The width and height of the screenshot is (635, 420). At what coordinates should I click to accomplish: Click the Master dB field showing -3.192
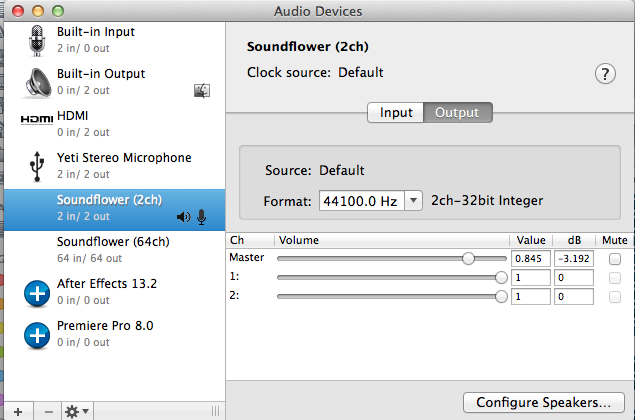tap(574, 258)
